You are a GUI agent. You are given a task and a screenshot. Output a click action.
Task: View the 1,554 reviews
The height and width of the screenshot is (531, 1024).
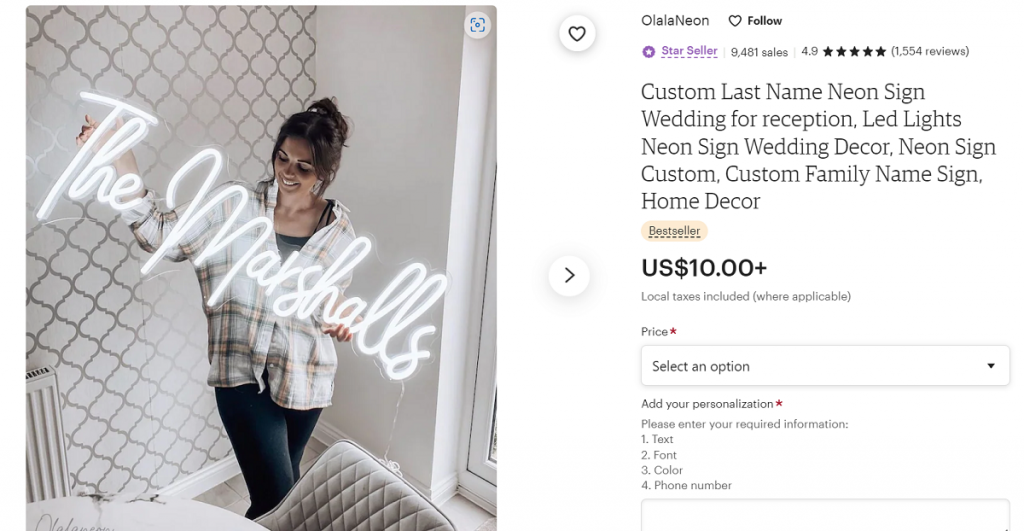tap(930, 51)
